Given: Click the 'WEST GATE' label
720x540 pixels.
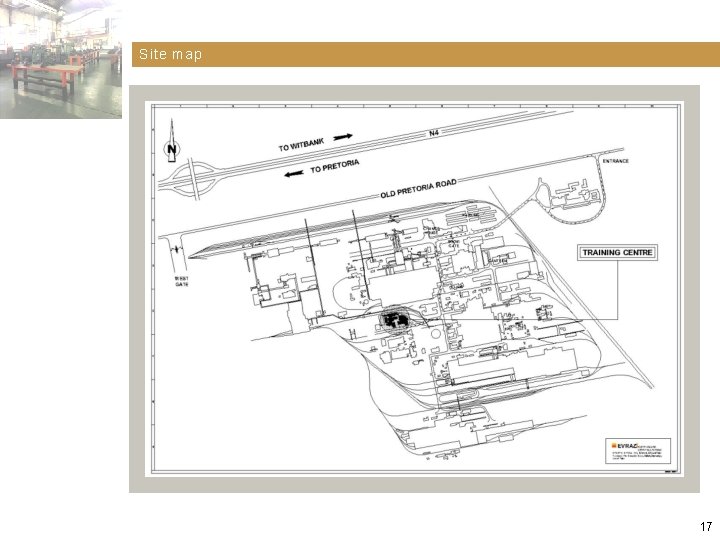Looking at the screenshot, I should pyautogui.click(x=181, y=281).
